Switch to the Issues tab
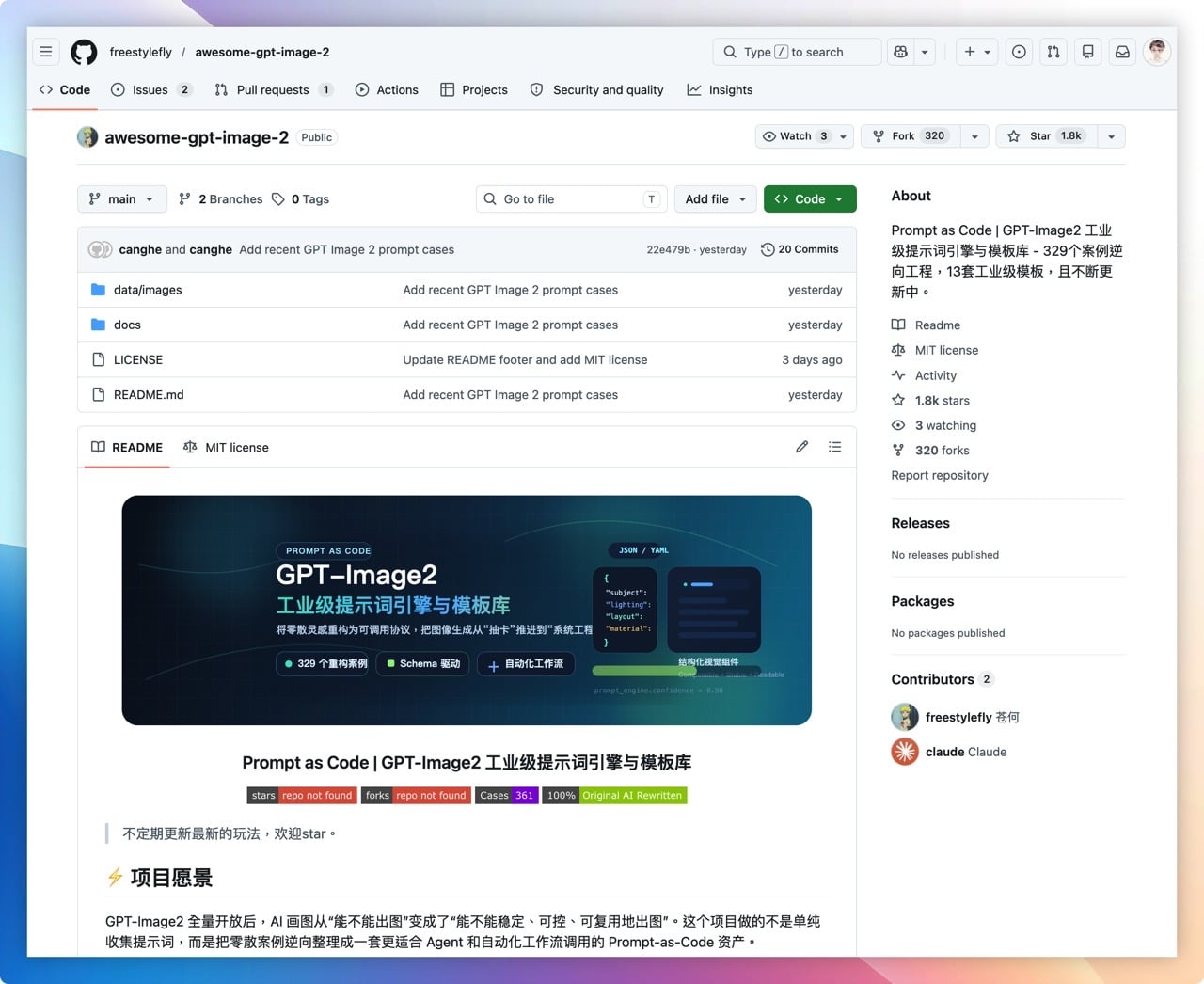1204x984 pixels. 152,89
